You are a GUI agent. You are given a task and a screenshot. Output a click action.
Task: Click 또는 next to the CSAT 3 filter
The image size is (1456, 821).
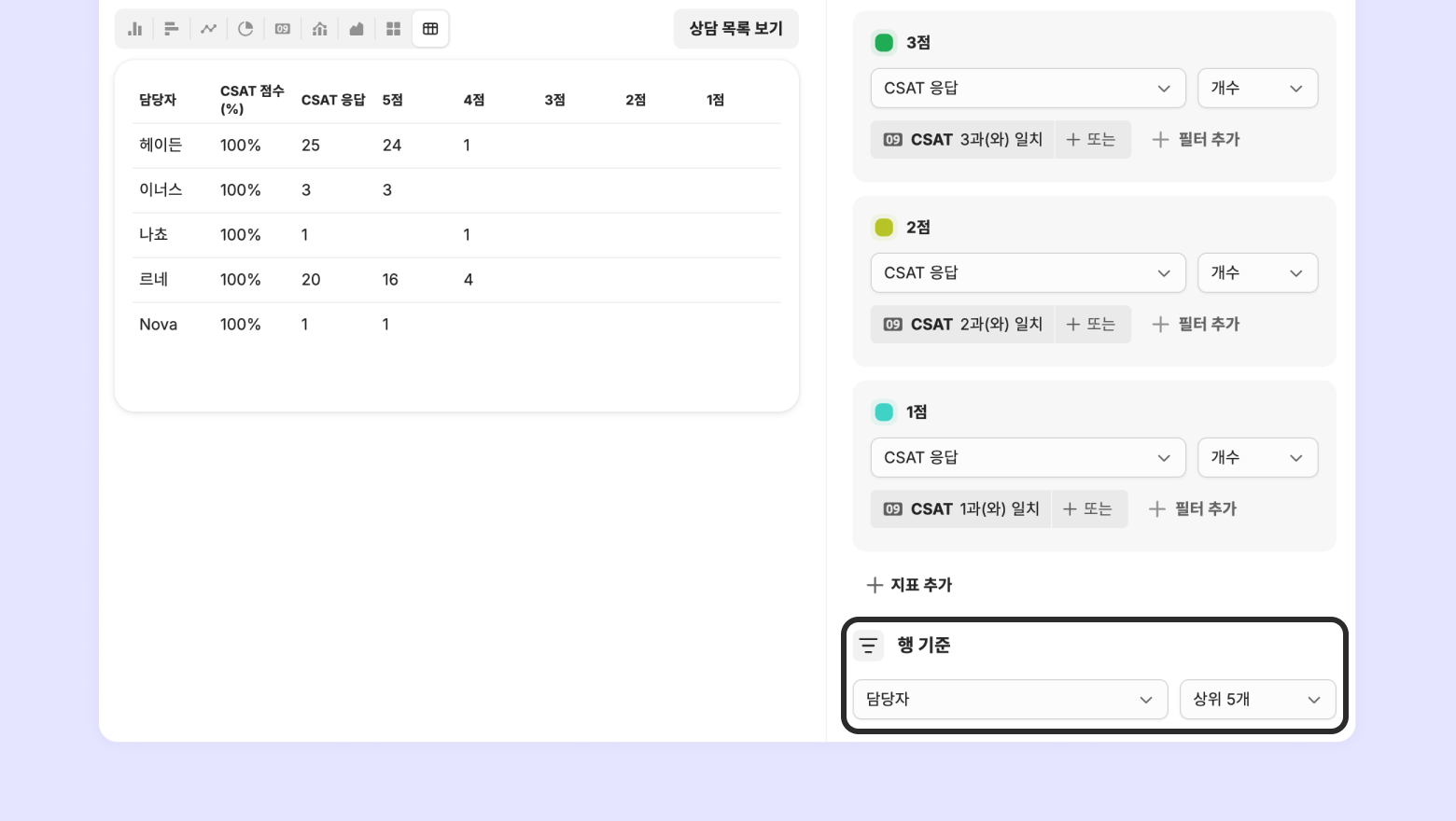point(1092,140)
